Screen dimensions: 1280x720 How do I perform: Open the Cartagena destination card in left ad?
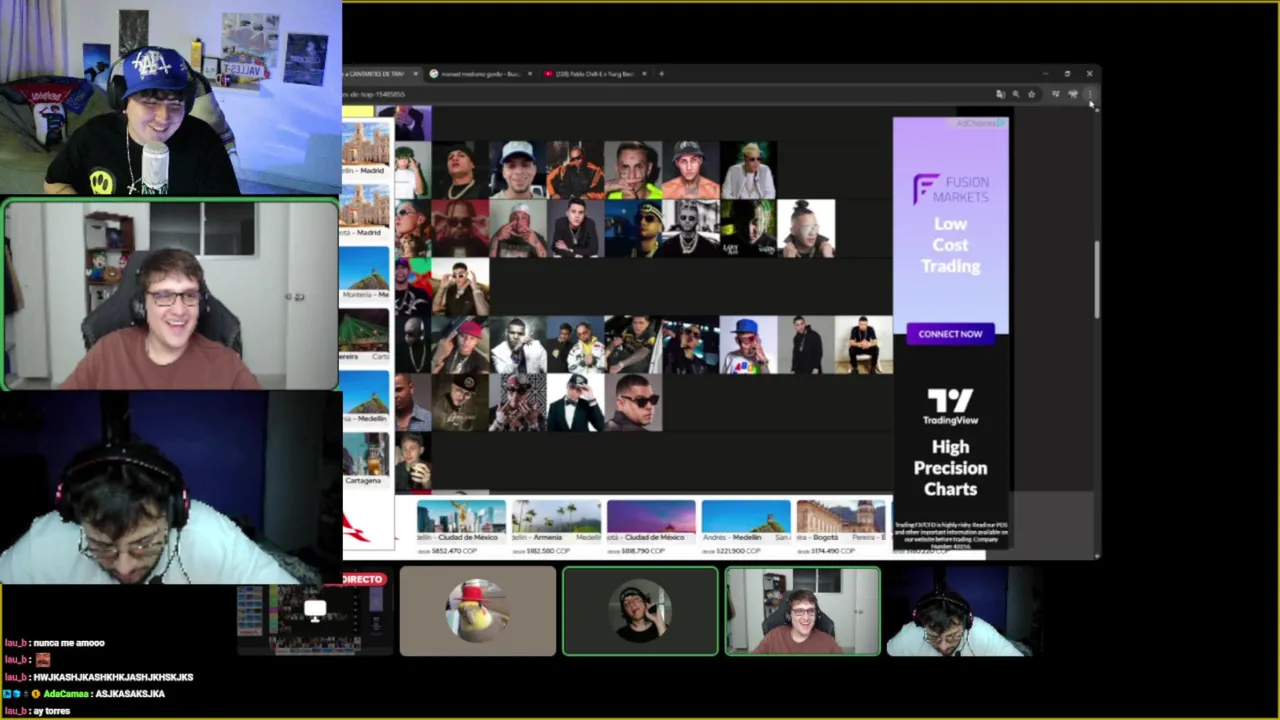[365, 459]
